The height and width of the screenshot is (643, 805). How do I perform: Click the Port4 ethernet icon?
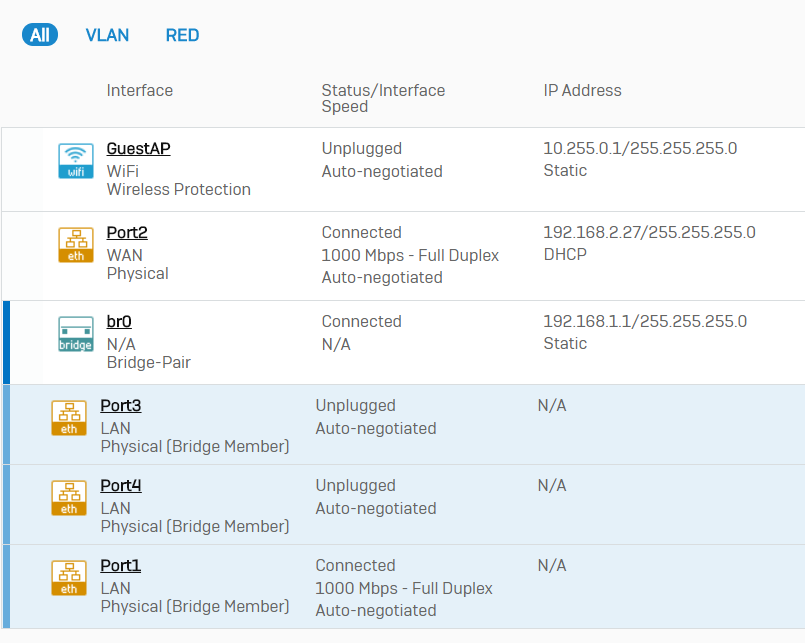tap(69, 498)
